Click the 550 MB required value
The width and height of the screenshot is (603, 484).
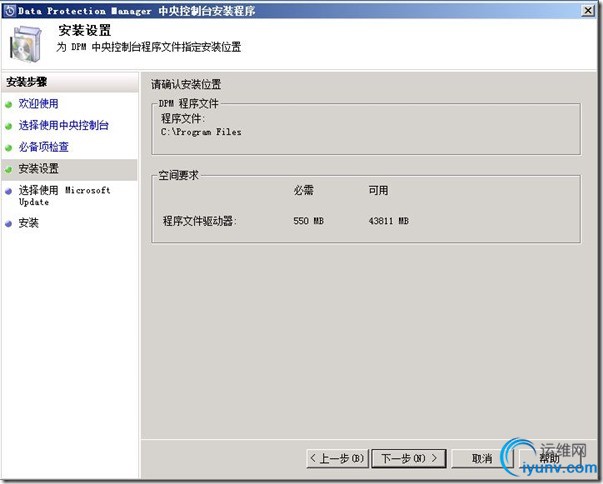click(x=308, y=221)
